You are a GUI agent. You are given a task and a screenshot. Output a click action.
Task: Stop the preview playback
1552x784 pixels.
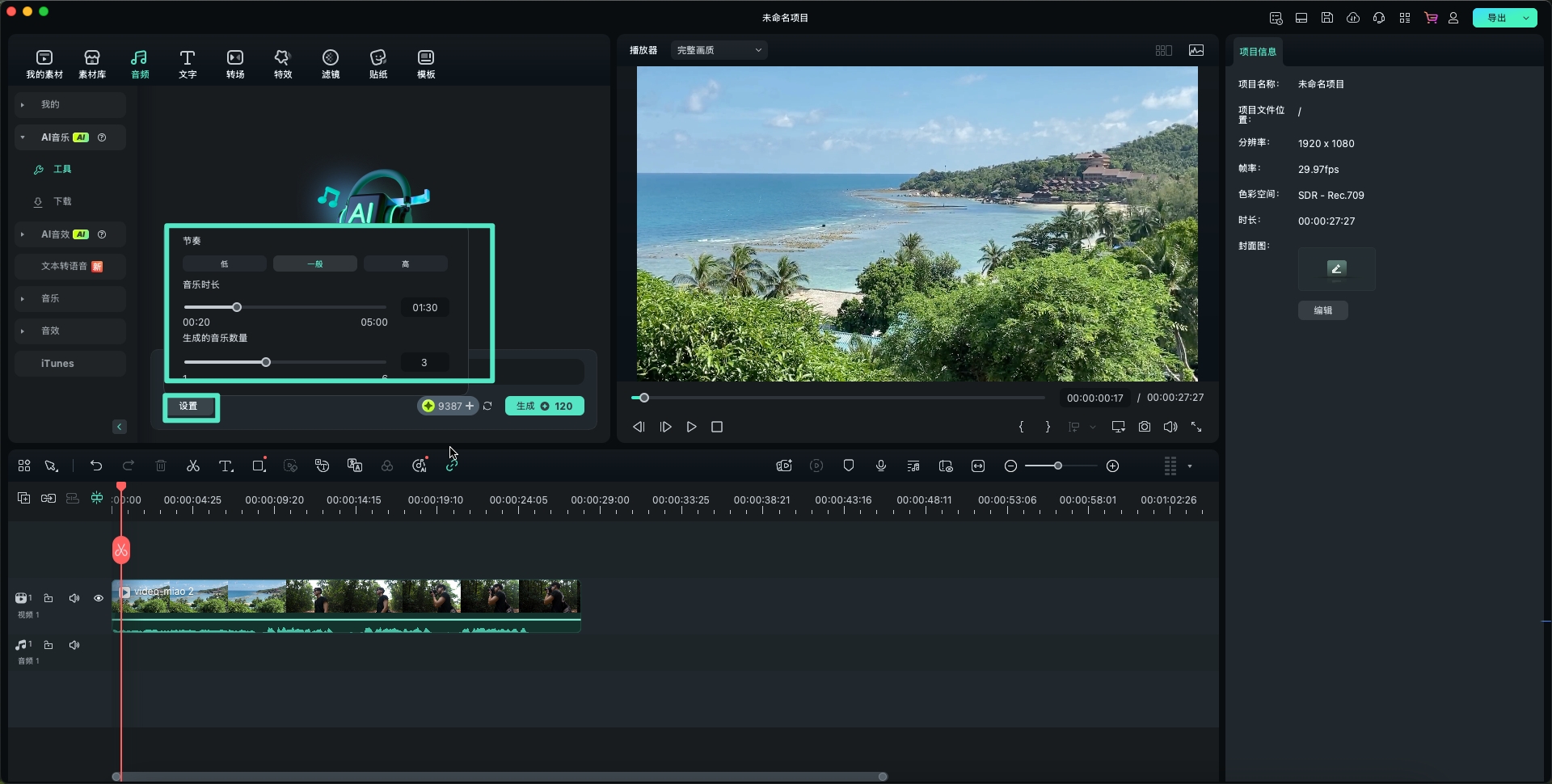(x=717, y=427)
